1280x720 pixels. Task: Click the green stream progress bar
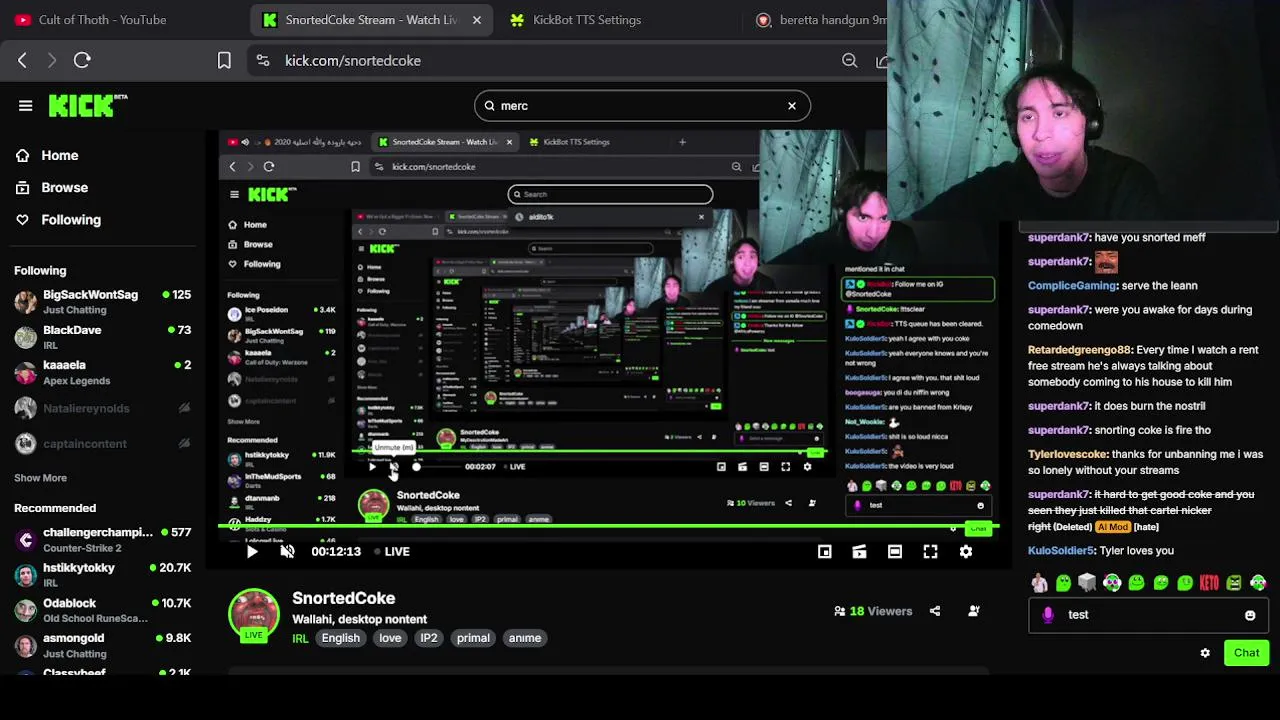point(608,526)
